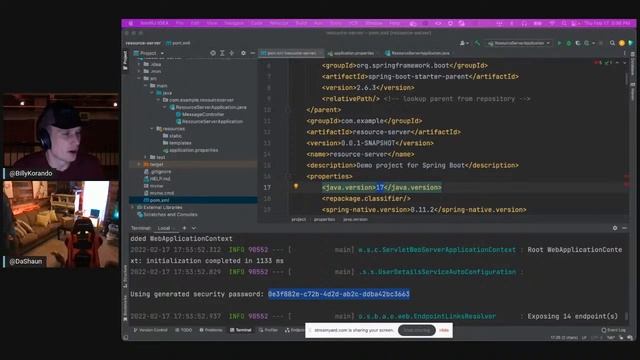Viewport: 640px width, 360px height.
Task: Open the Profiler tool window
Action: tap(268, 330)
